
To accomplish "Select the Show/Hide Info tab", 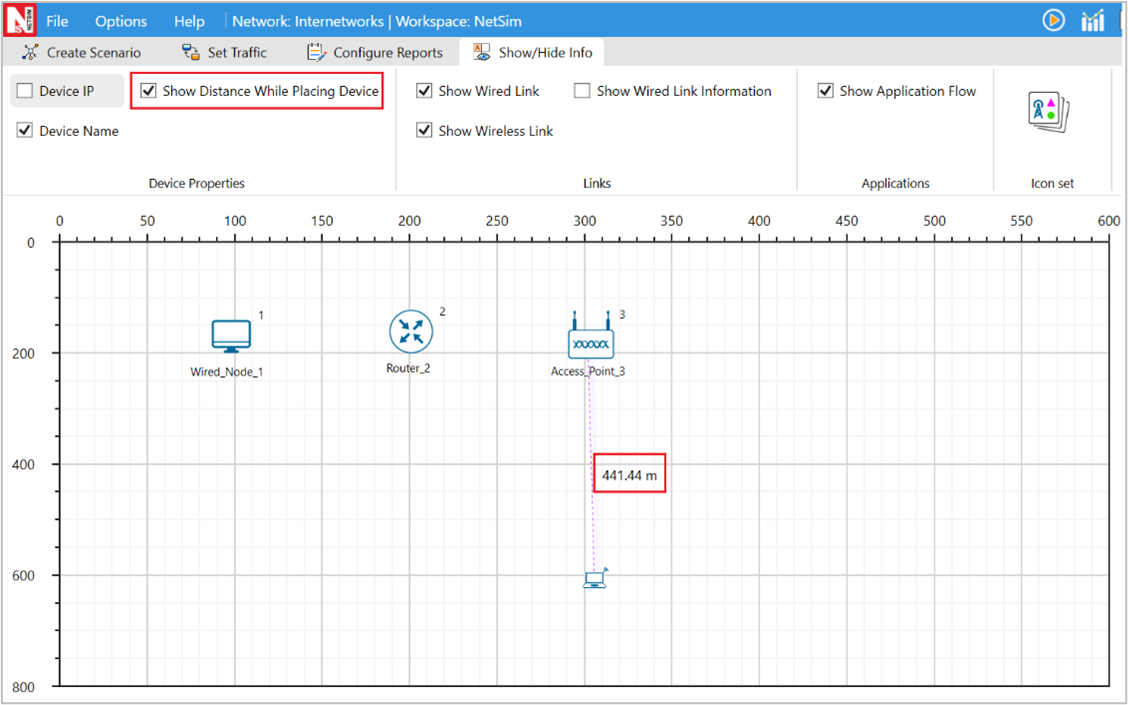I will pos(532,52).
